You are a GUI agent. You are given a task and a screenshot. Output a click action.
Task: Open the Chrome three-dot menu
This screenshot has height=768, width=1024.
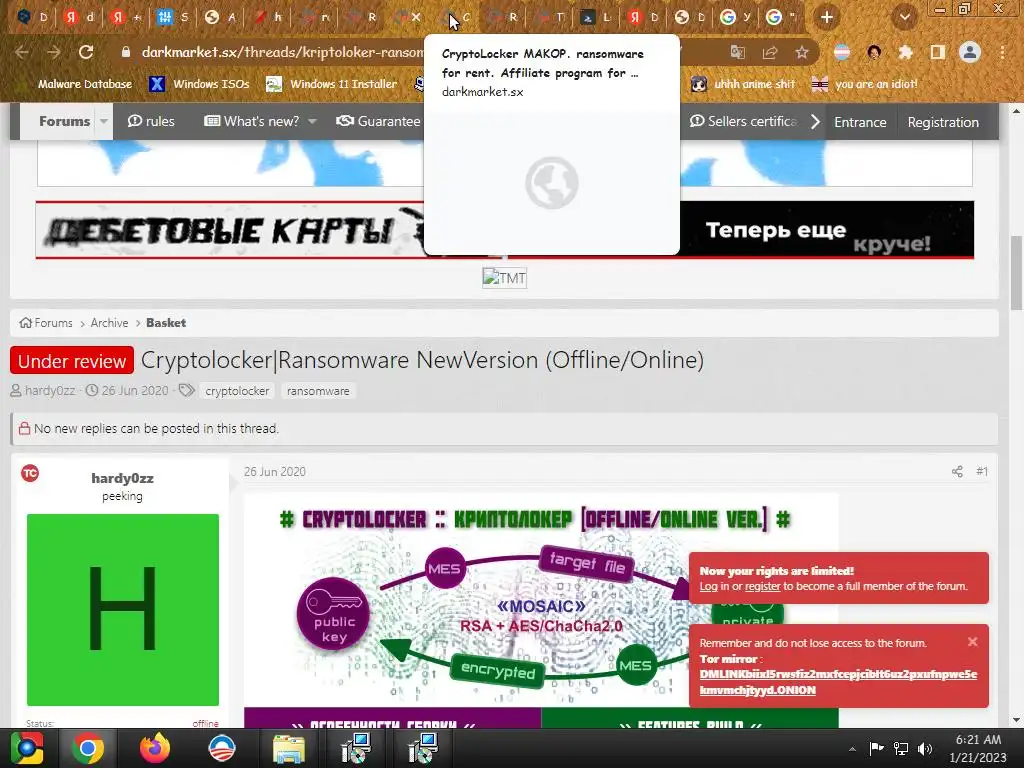click(x=1002, y=52)
